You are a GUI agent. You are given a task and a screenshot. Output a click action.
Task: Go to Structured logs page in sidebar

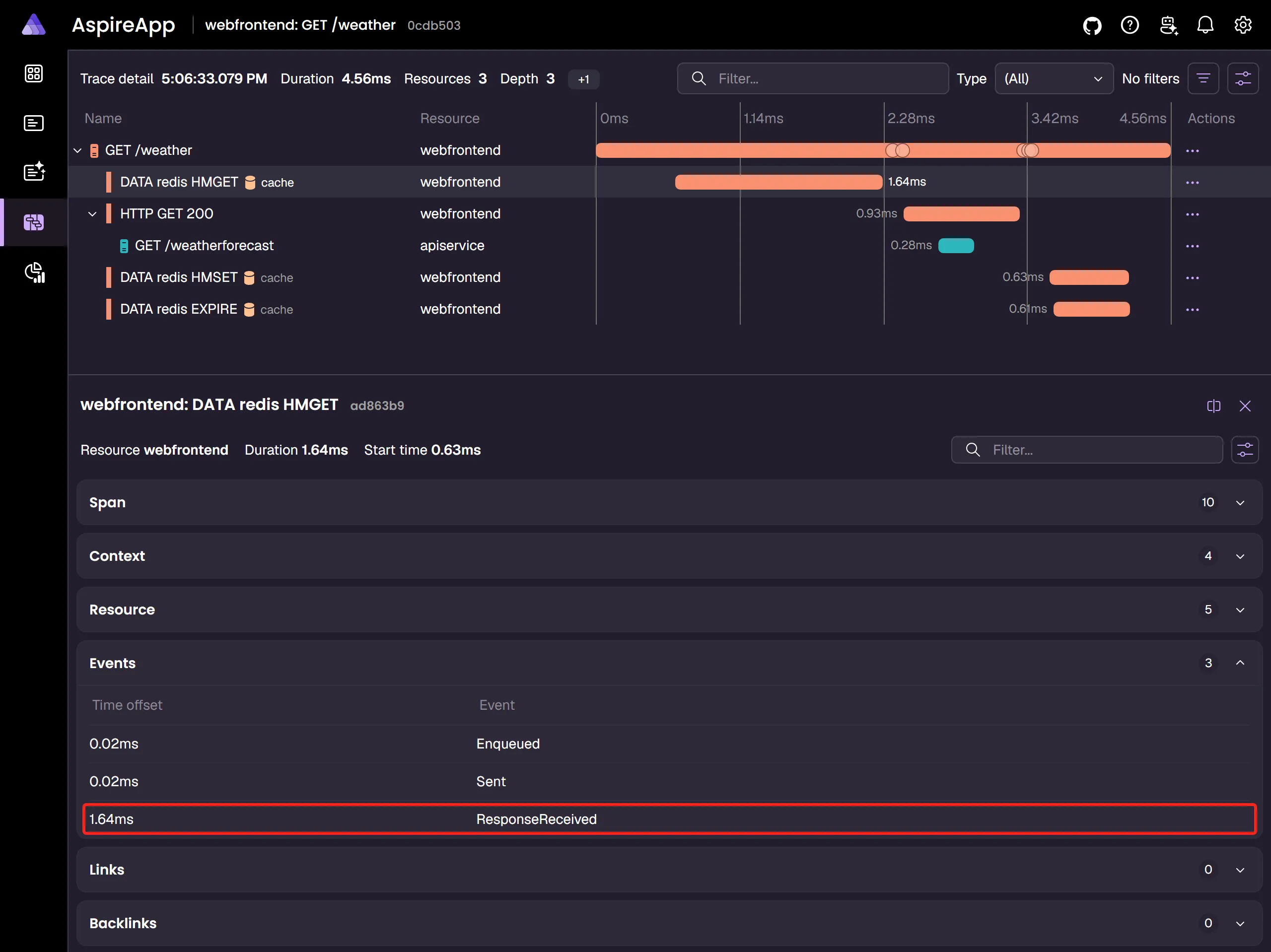click(34, 172)
